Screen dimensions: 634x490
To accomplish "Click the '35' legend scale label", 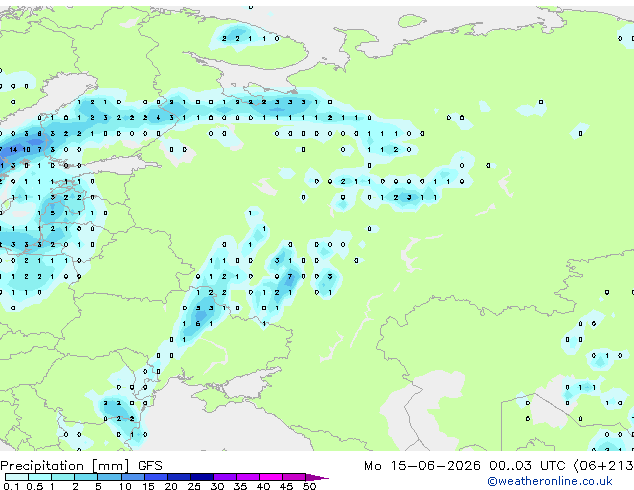I will coord(240,486).
